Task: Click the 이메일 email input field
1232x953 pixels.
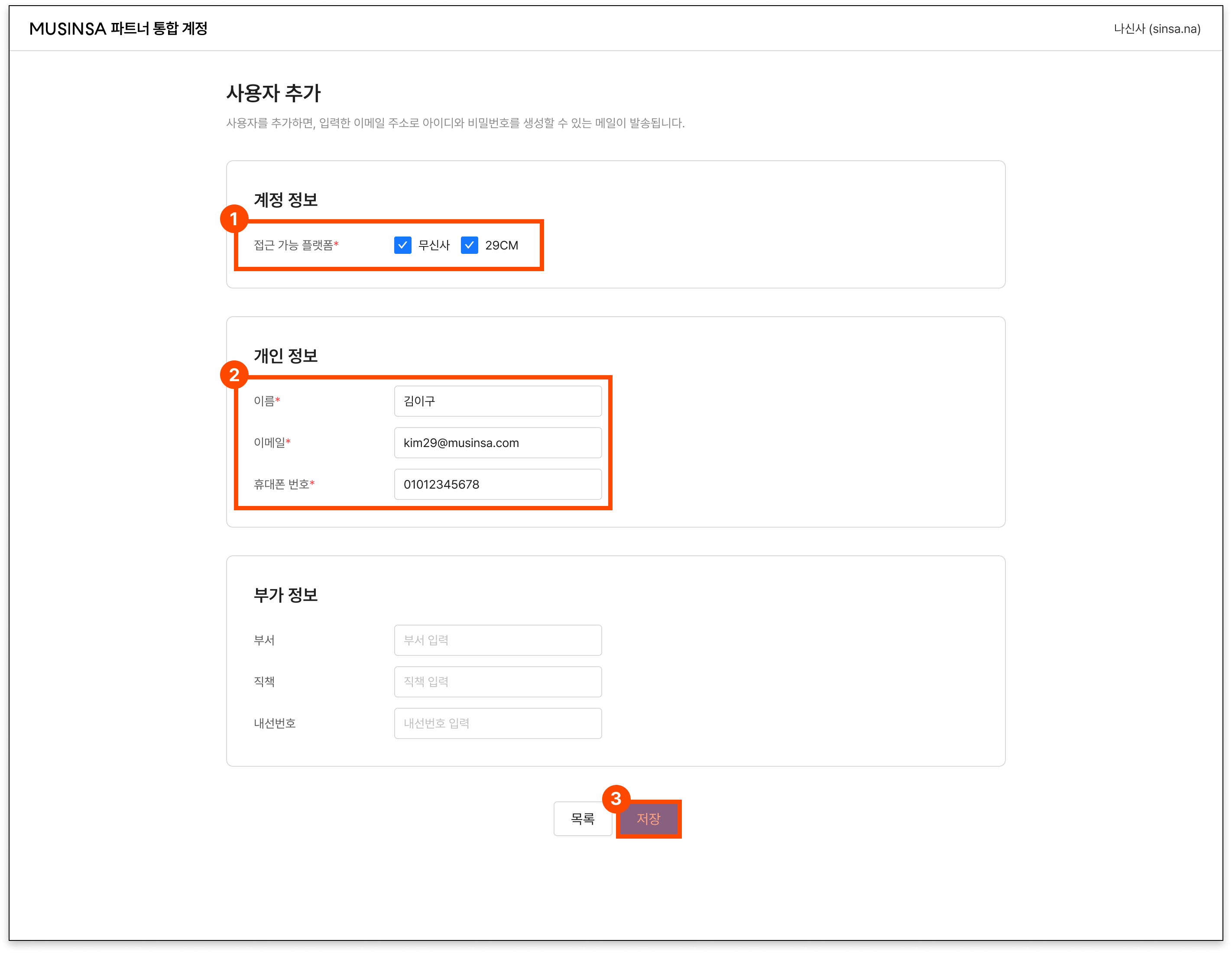Action: coord(498,443)
